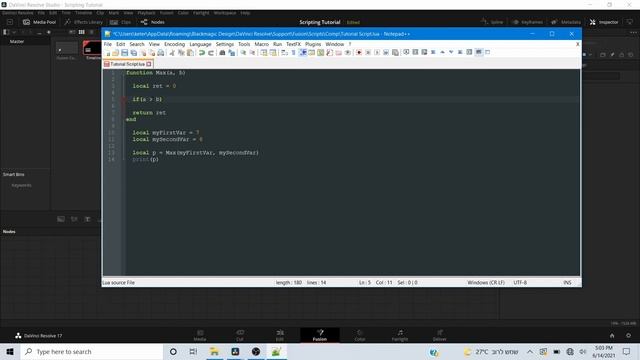Toggle the highlighted Show All Characters icon
This screenshot has width=640, height=360.
(x=303, y=52)
